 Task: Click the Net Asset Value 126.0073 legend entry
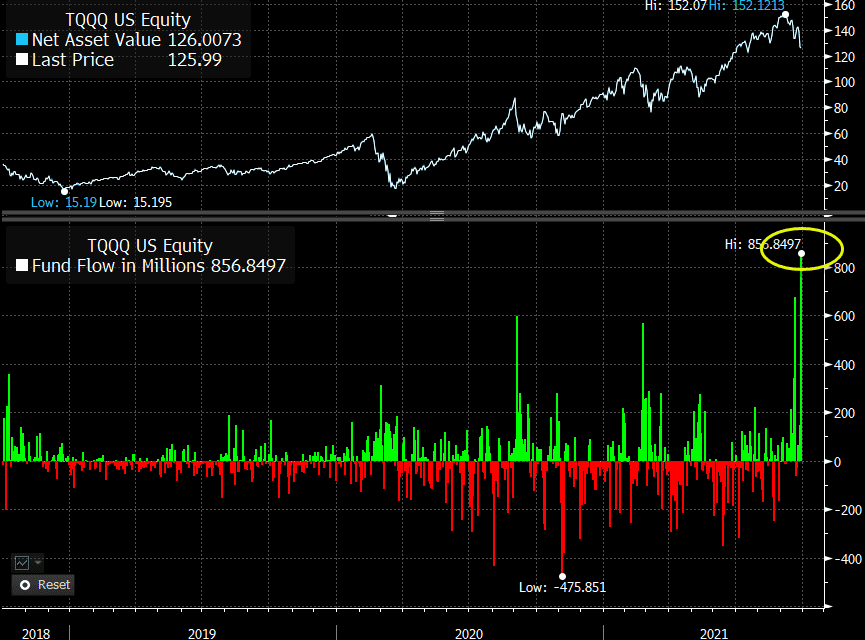(x=129, y=40)
